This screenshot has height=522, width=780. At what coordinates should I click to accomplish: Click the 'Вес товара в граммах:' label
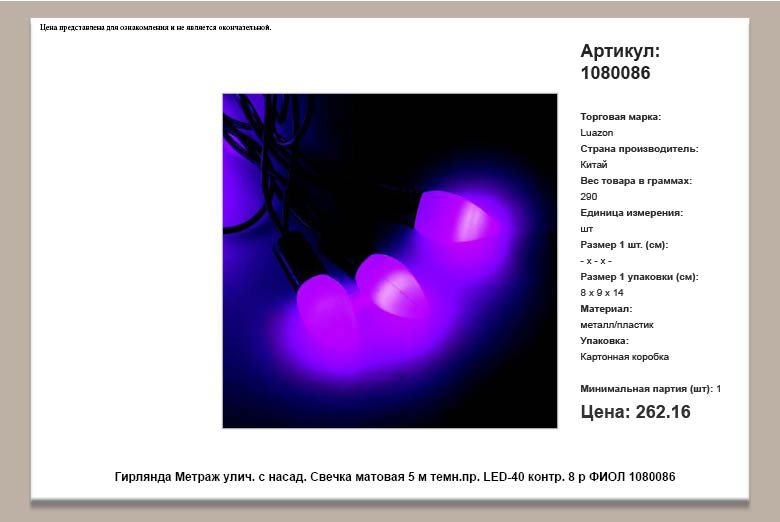636,181
